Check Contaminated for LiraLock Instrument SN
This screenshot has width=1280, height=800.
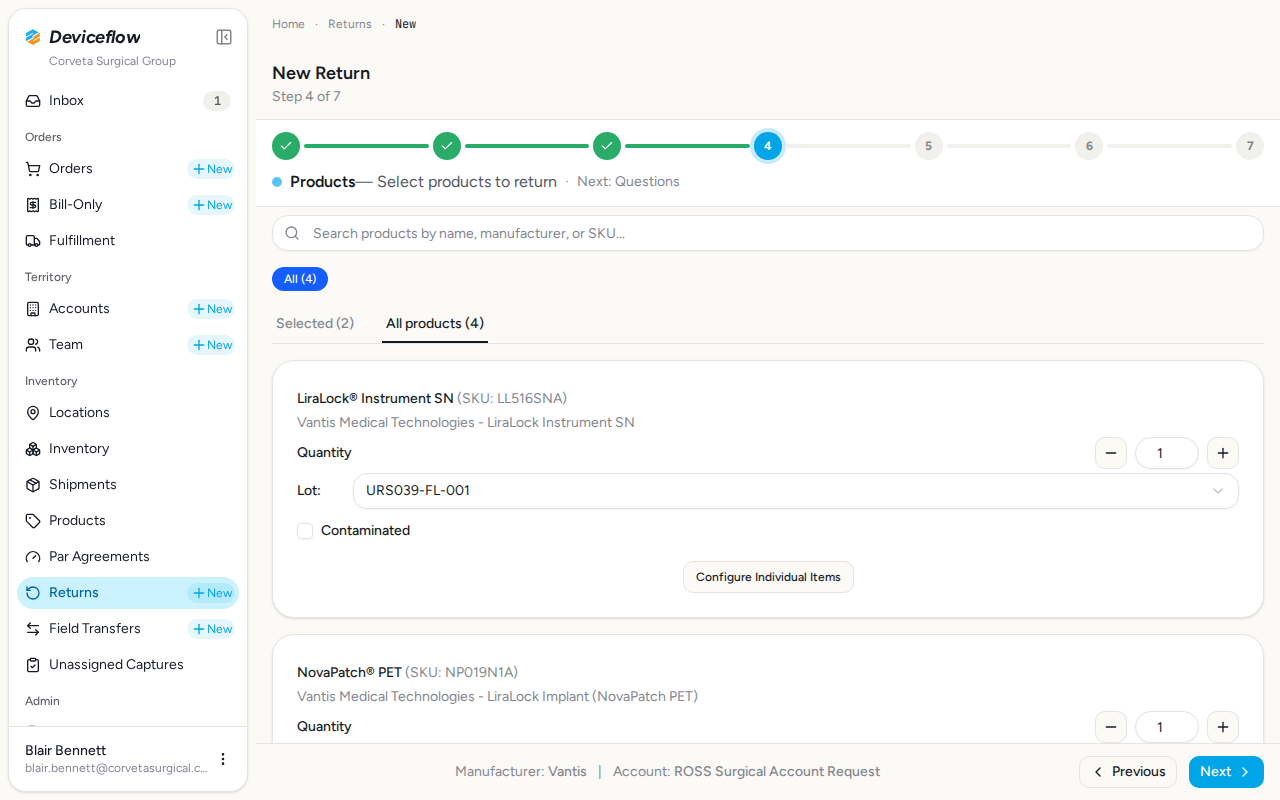point(305,531)
